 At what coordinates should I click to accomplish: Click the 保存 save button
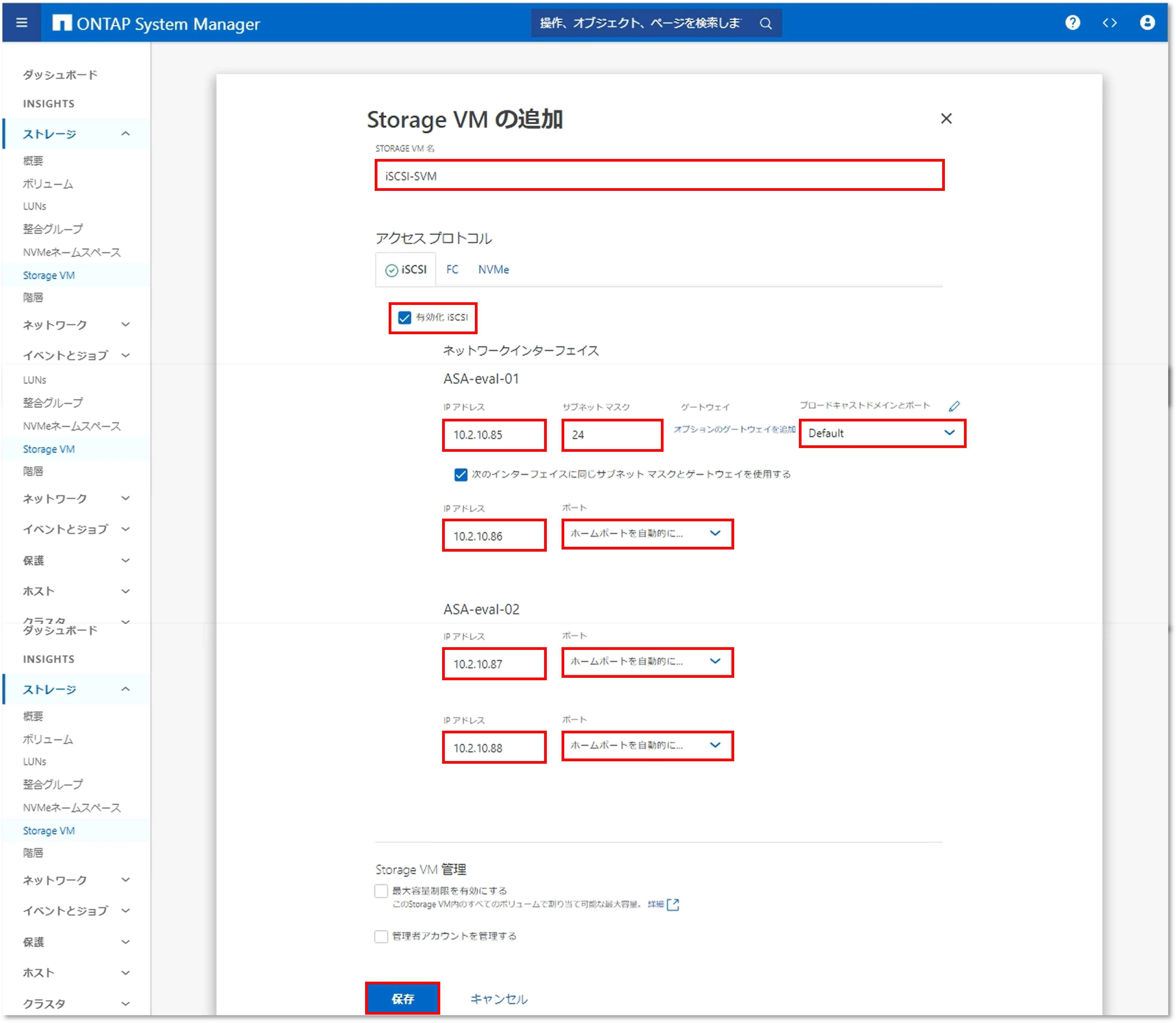click(402, 999)
